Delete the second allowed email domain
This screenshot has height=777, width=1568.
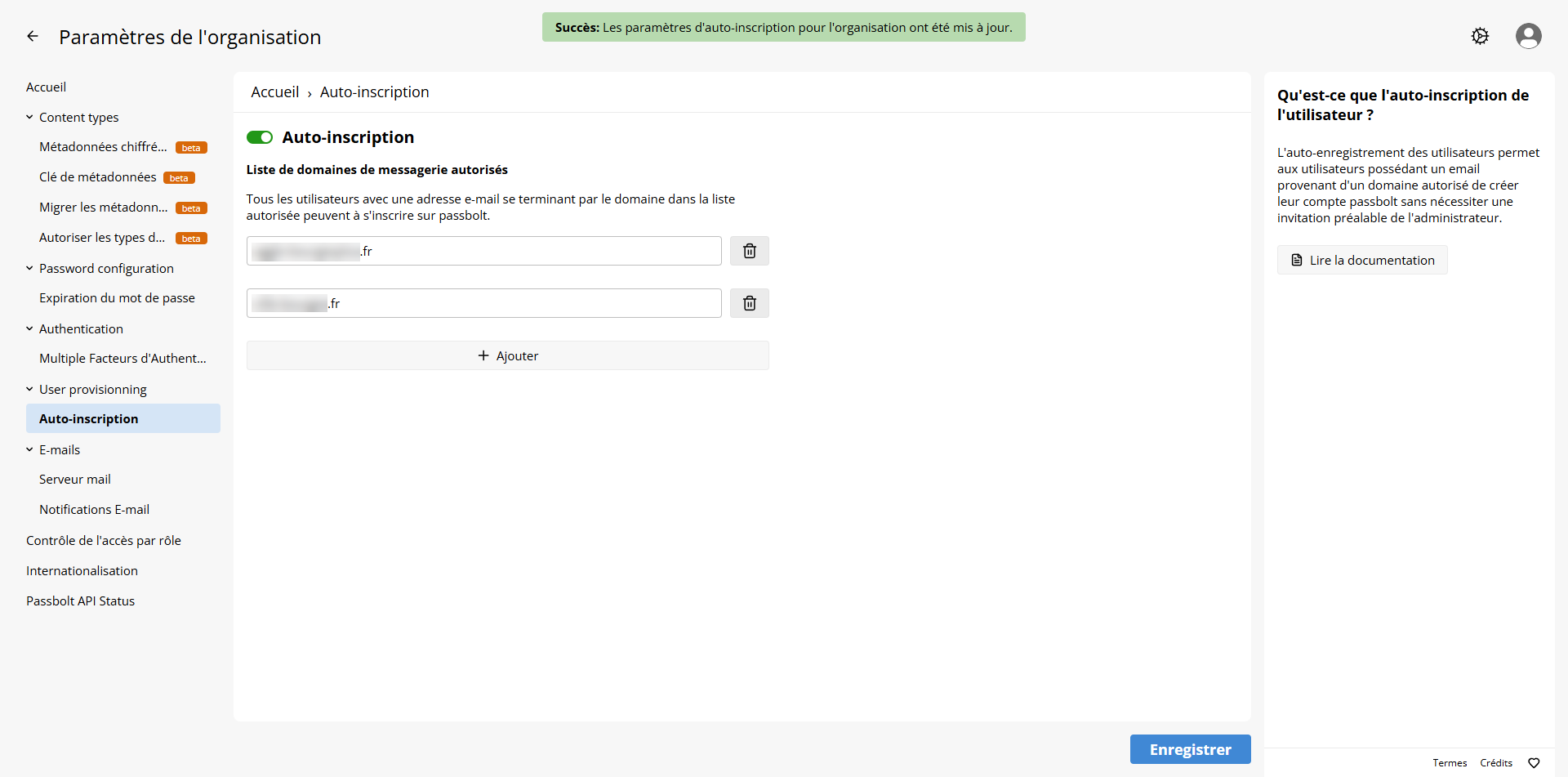(x=749, y=303)
